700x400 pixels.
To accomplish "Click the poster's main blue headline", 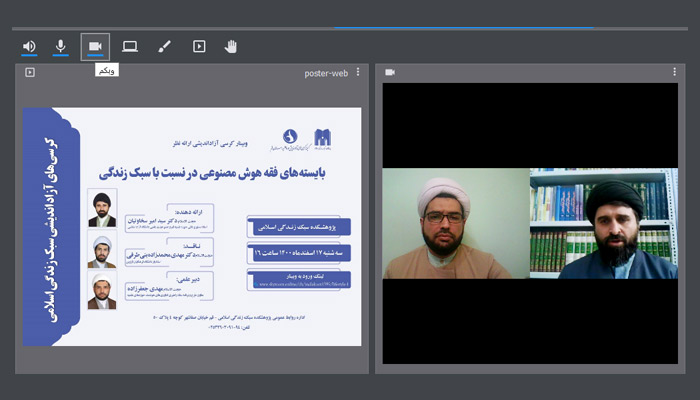I will coord(212,174).
